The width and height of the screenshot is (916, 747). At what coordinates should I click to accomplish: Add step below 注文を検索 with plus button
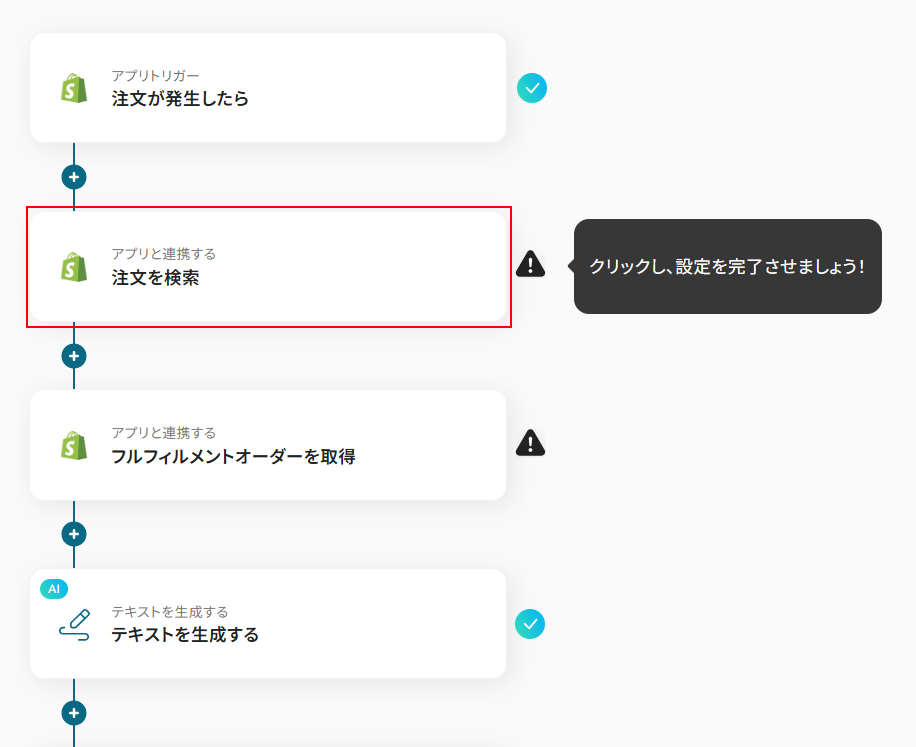74,356
